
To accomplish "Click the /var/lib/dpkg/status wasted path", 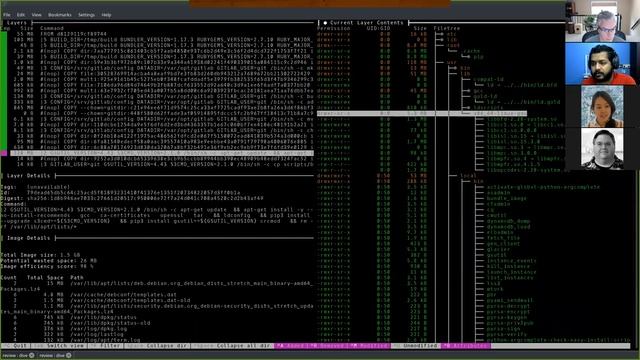I will [x=103, y=317].
